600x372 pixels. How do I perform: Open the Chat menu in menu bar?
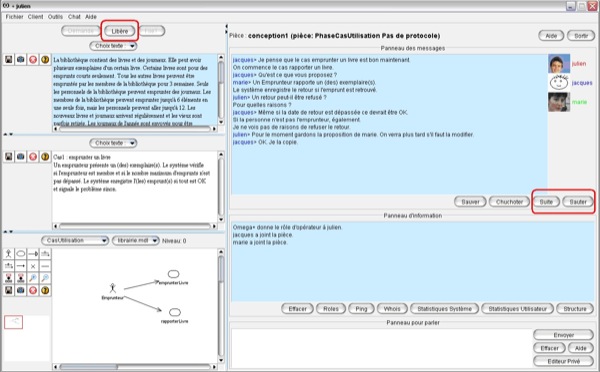(74, 17)
